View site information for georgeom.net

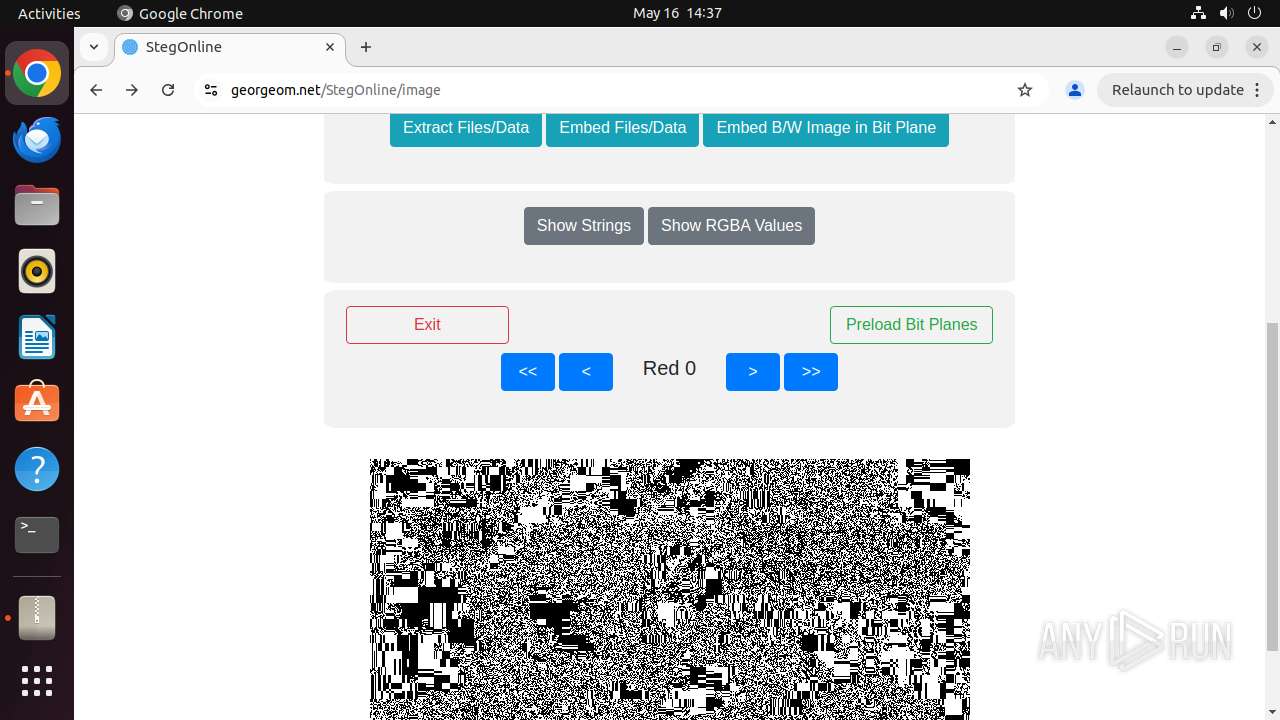(210, 90)
